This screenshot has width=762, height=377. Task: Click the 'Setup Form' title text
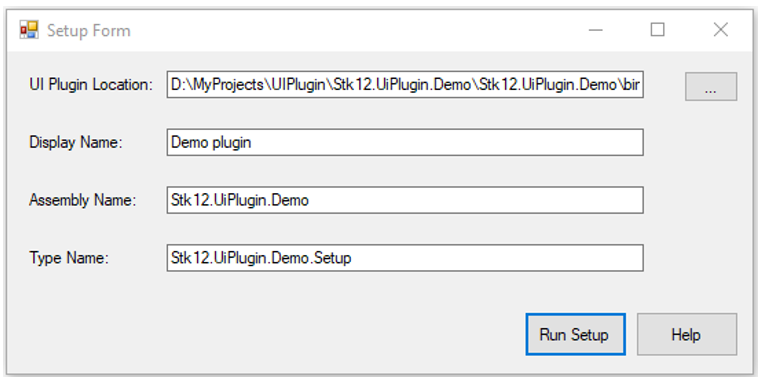pos(88,31)
